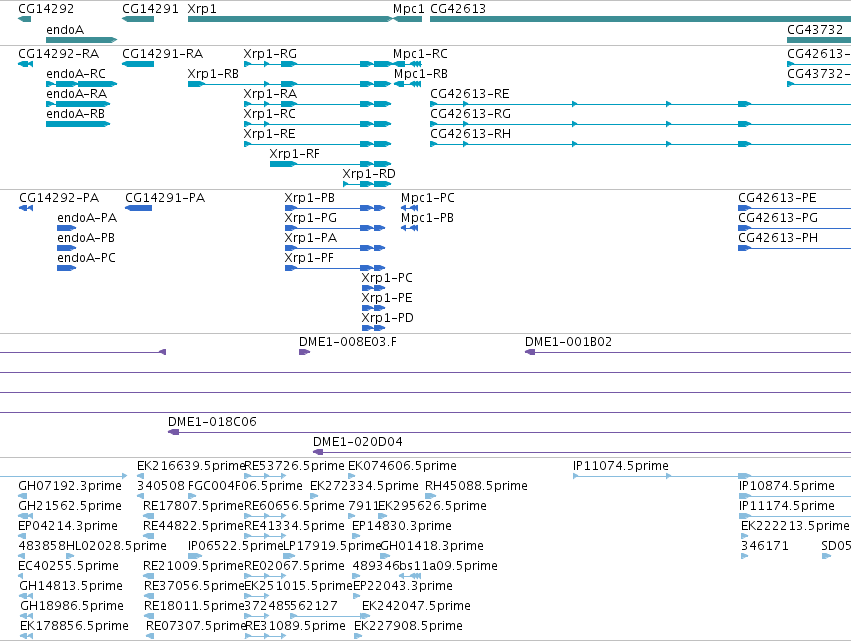Click transcript Xrp1-RF

pos(295,154)
